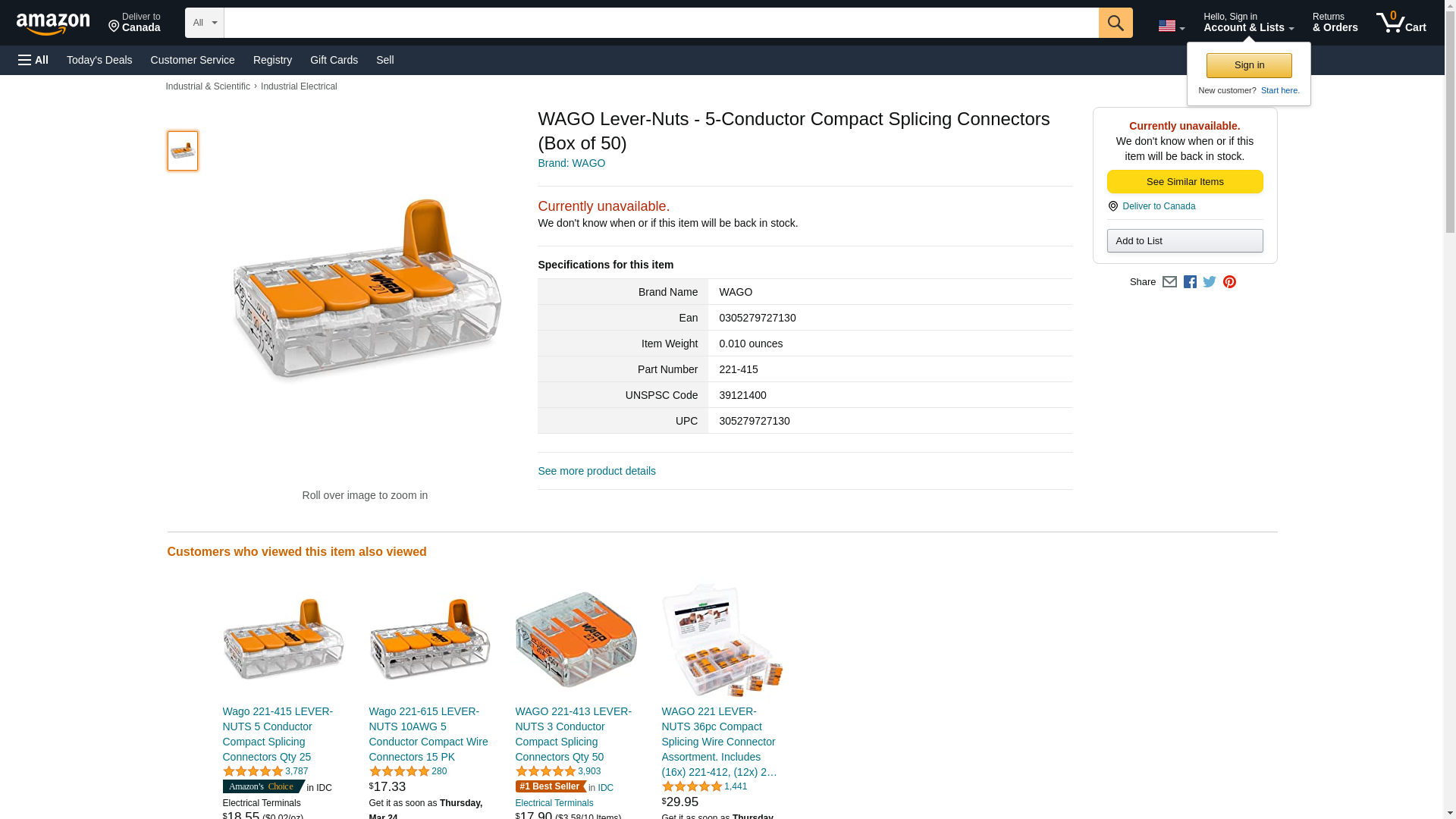Click the Brand: WAGO link
1456x819 pixels.
(572, 163)
